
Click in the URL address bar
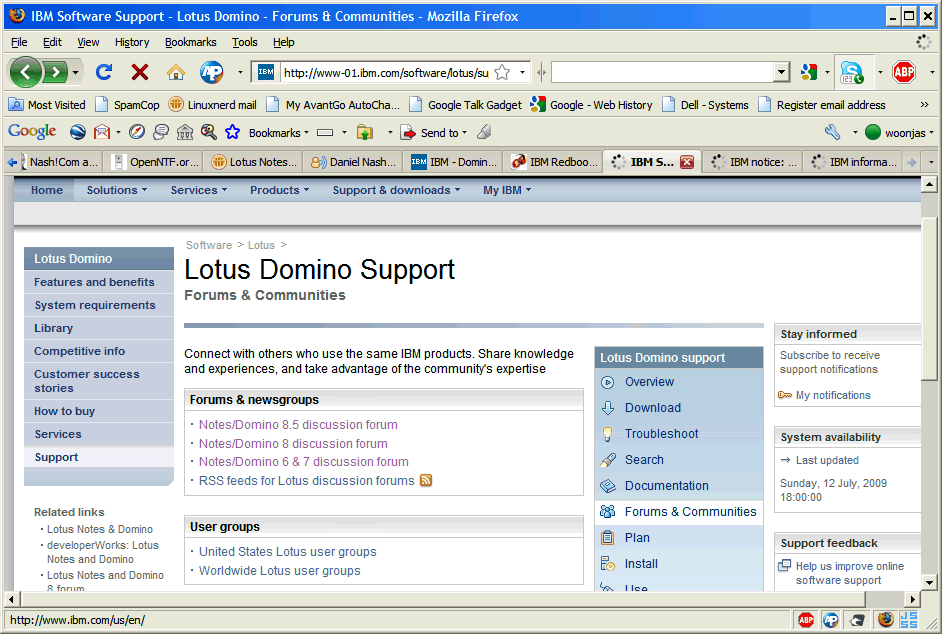coord(385,73)
